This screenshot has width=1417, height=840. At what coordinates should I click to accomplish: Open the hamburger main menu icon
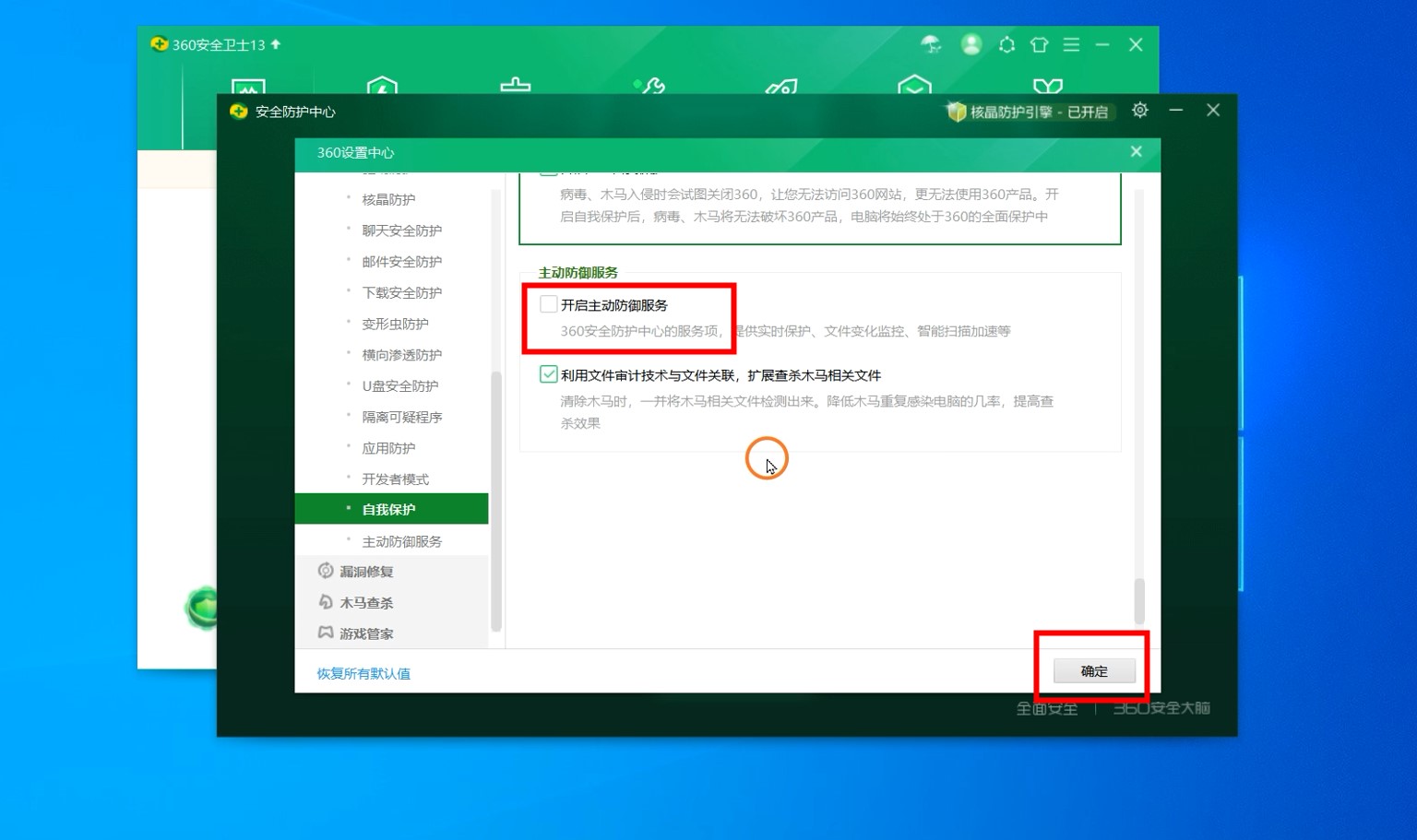(x=1071, y=44)
